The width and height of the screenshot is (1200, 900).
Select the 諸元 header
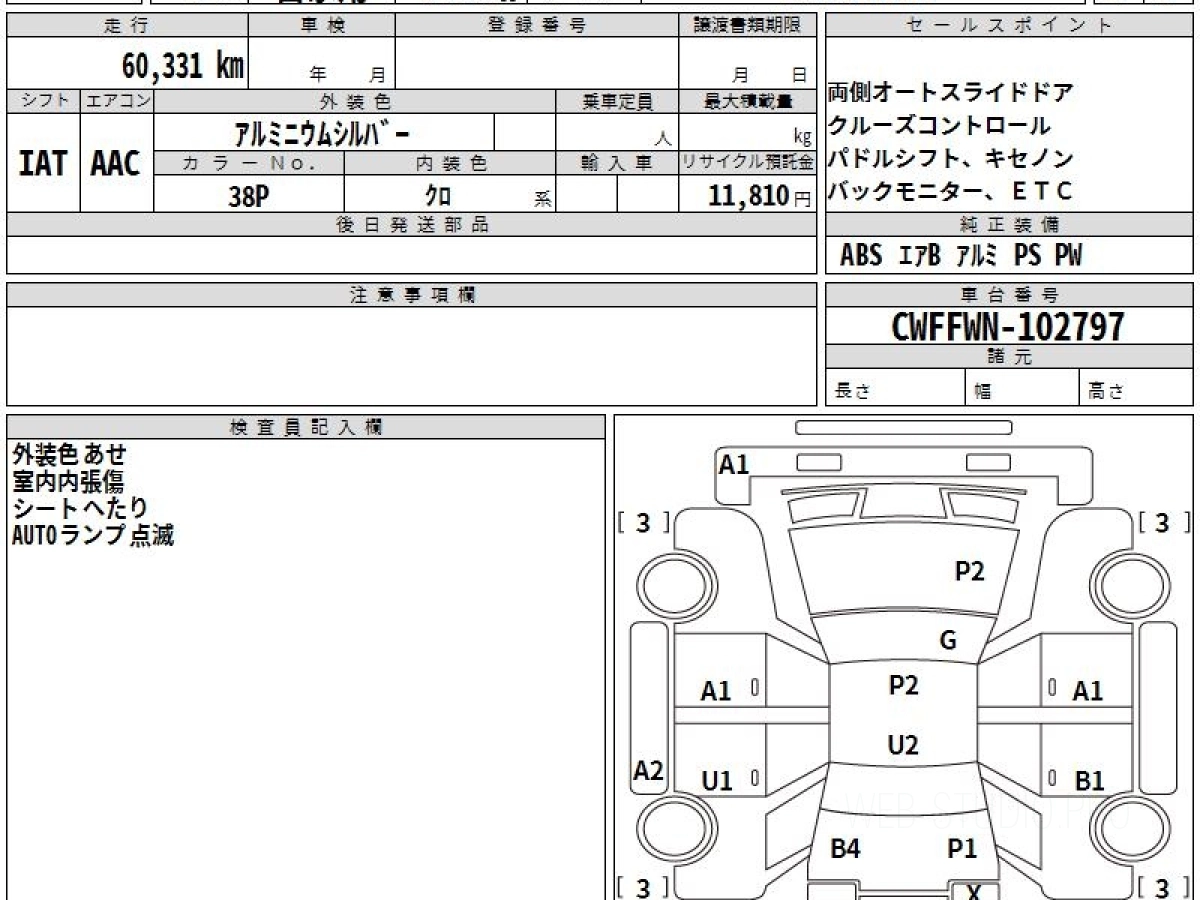coord(1010,357)
